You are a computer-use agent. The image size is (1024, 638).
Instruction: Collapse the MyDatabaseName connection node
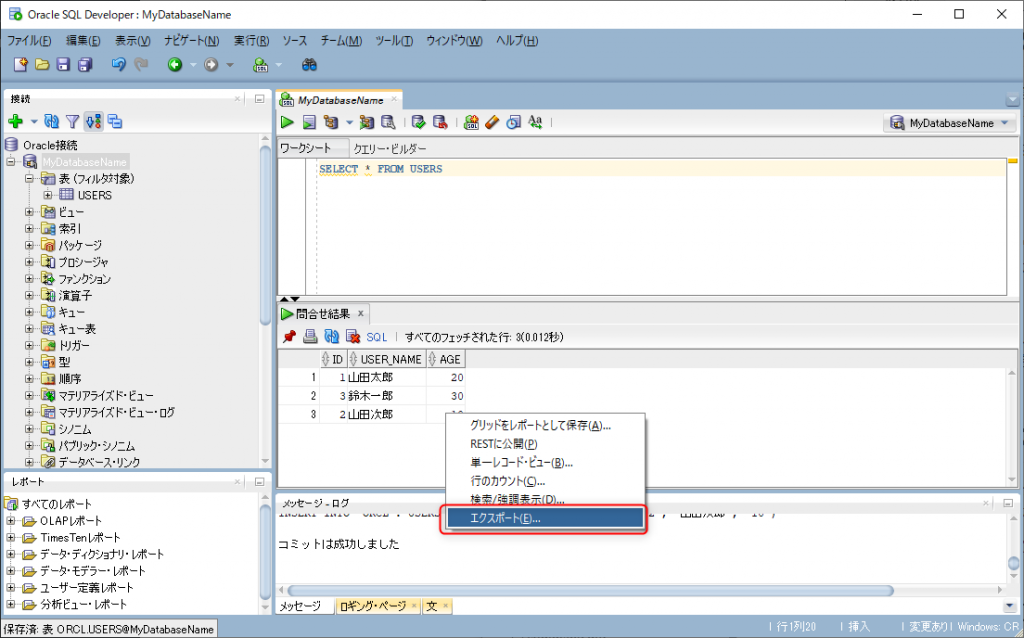[11, 161]
